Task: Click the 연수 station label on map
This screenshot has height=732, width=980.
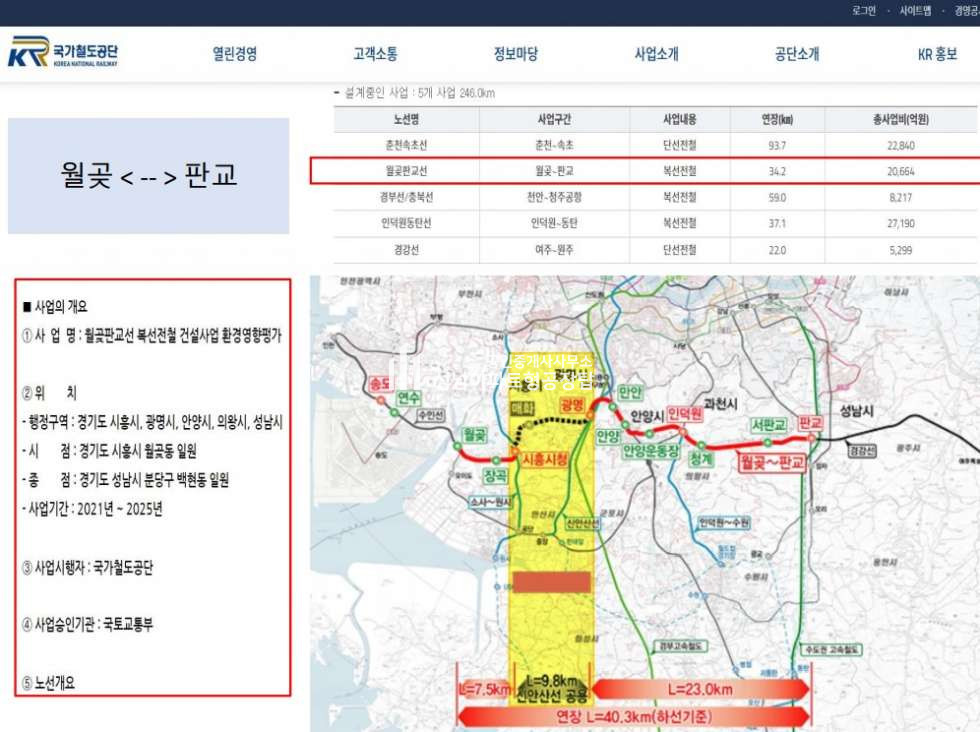Action: pyautogui.click(x=408, y=398)
